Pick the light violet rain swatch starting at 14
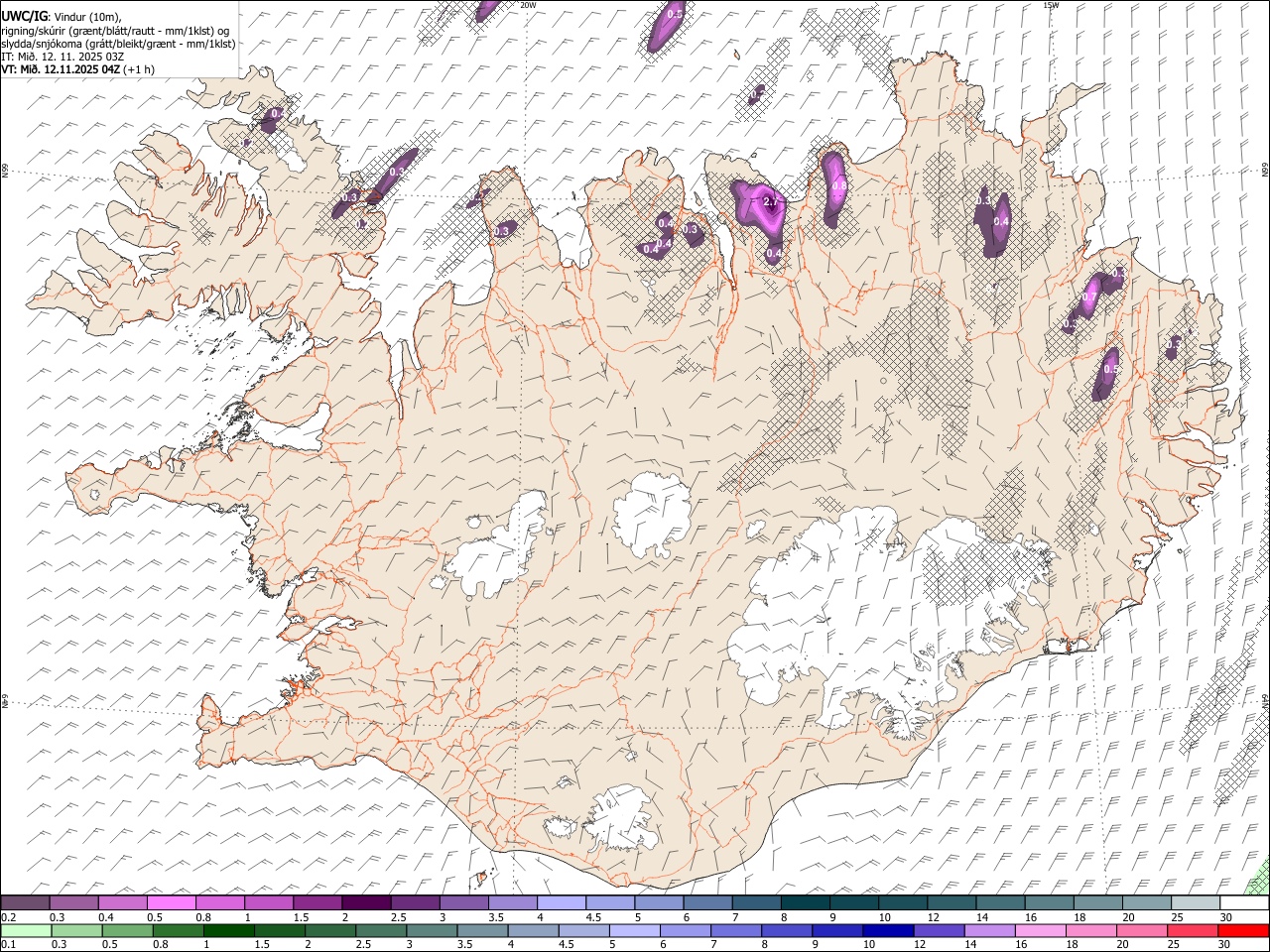 click(x=989, y=930)
